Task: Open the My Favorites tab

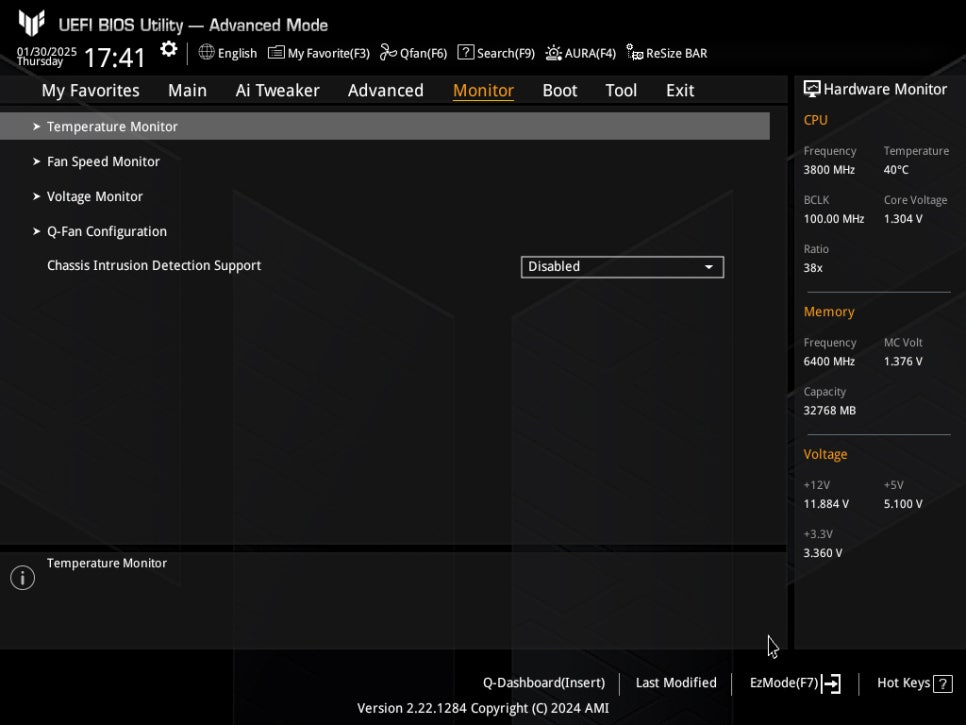Action: tap(91, 91)
